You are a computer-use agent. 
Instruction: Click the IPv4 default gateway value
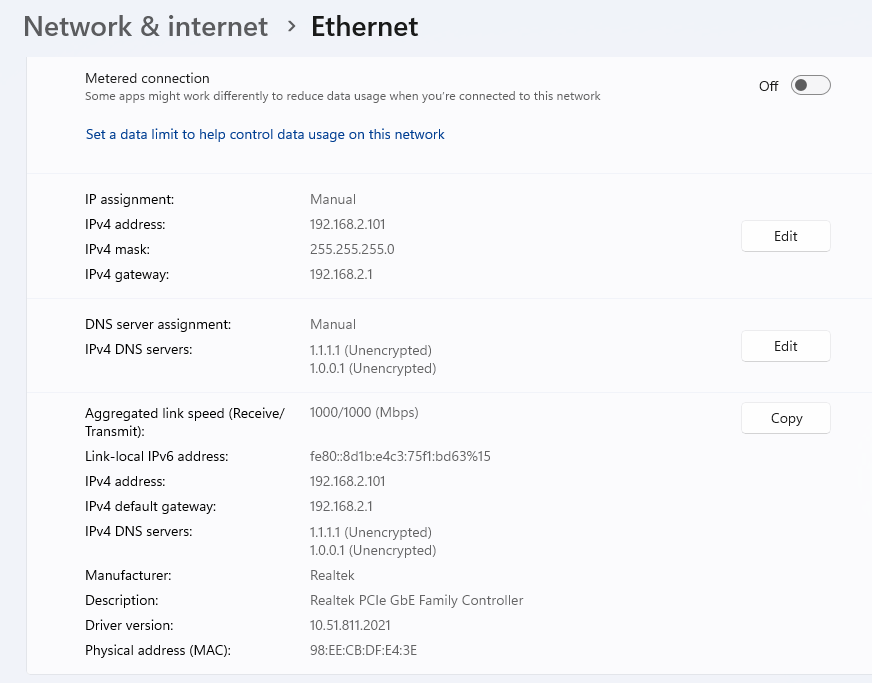(x=341, y=506)
